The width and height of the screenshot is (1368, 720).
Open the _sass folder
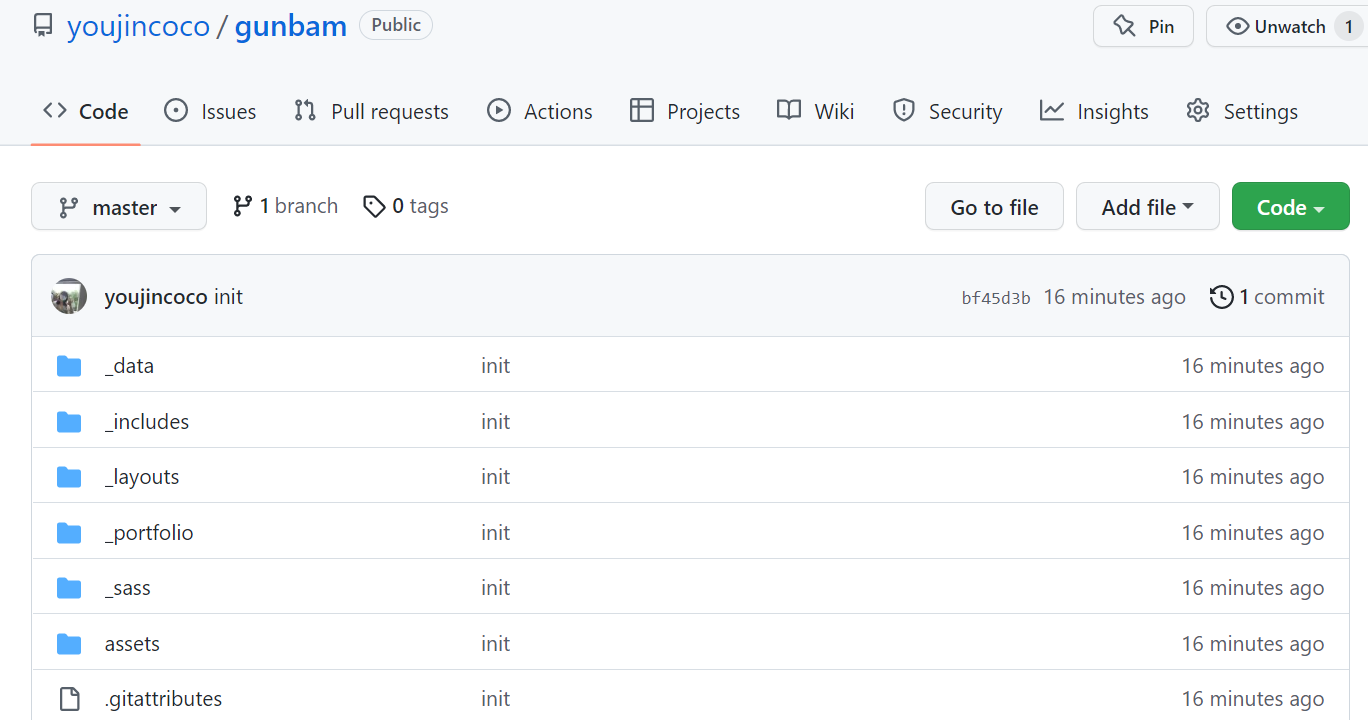click(128, 588)
